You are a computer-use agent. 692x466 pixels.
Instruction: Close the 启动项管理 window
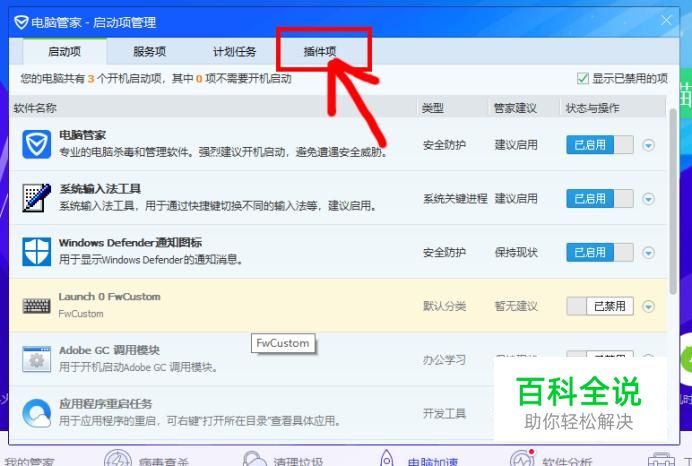(666, 20)
